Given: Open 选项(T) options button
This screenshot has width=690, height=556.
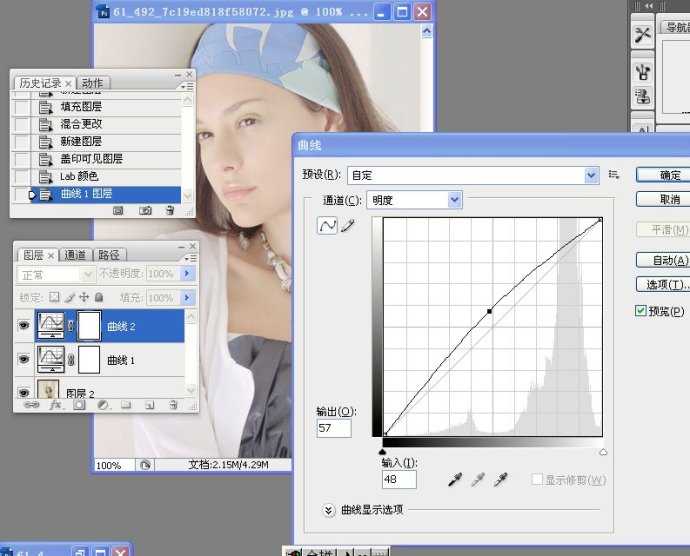Looking at the screenshot, I should click(x=663, y=284).
